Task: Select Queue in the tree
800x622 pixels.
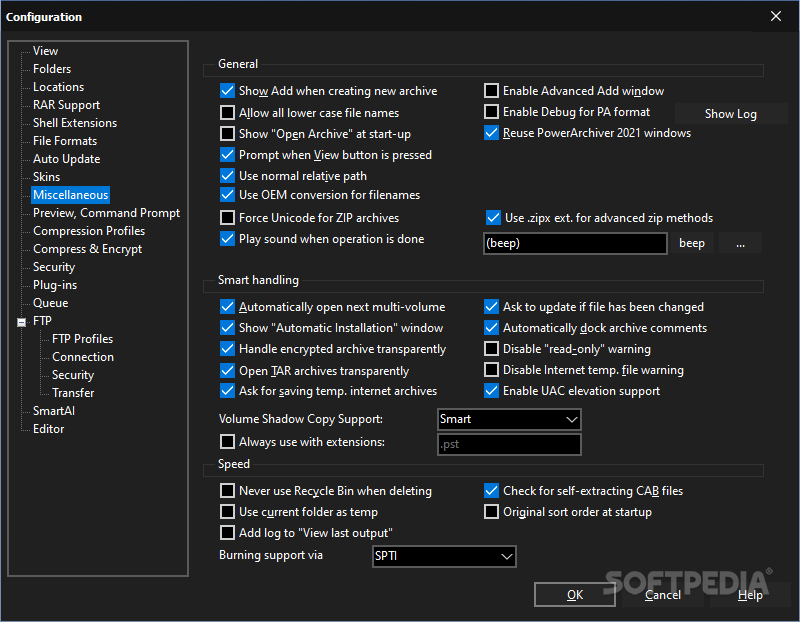Action: tap(51, 303)
